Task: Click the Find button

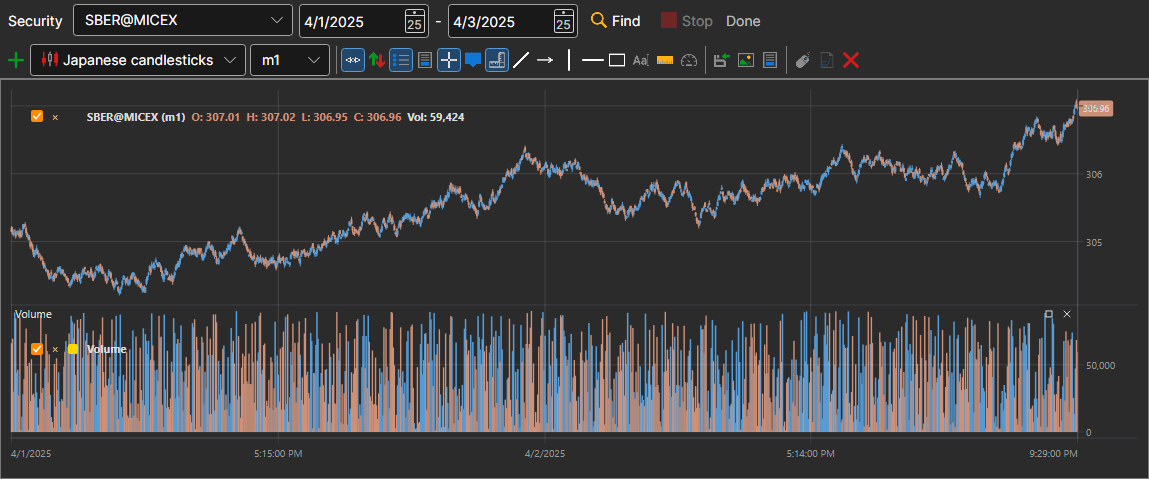Action: (x=616, y=21)
